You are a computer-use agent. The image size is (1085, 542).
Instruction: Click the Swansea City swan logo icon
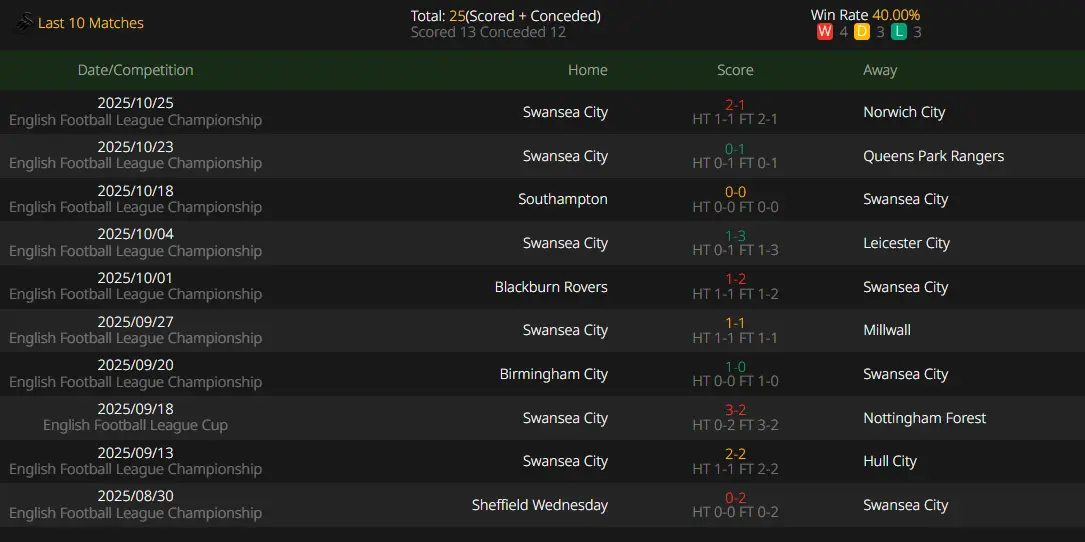[x=24, y=23]
